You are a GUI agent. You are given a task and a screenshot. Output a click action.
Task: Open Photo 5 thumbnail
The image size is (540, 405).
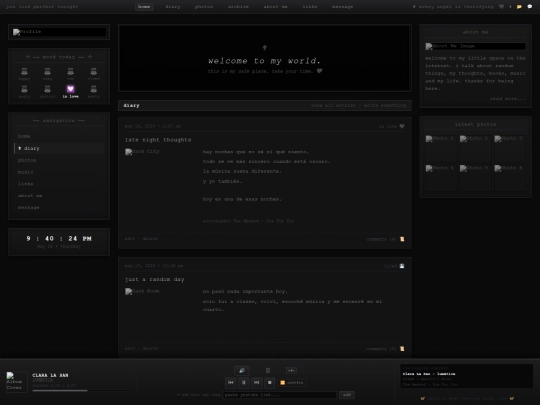click(x=475, y=178)
